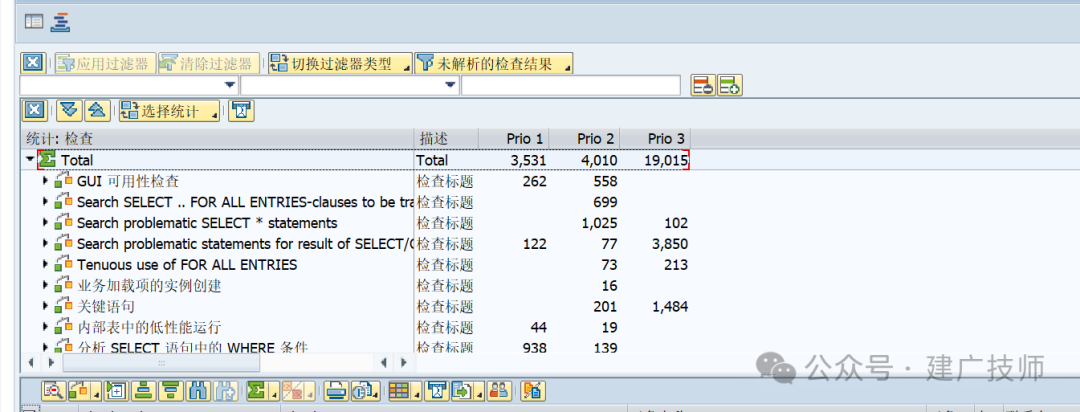Click the grid layout selection icon
Image resolution: width=1080 pixels, height=412 pixels.
403,391
